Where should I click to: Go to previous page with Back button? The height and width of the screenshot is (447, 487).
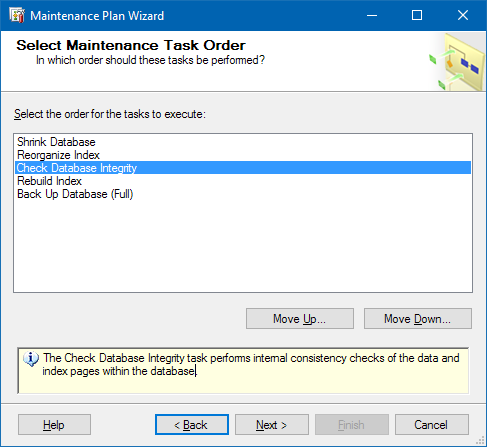[x=192, y=425]
